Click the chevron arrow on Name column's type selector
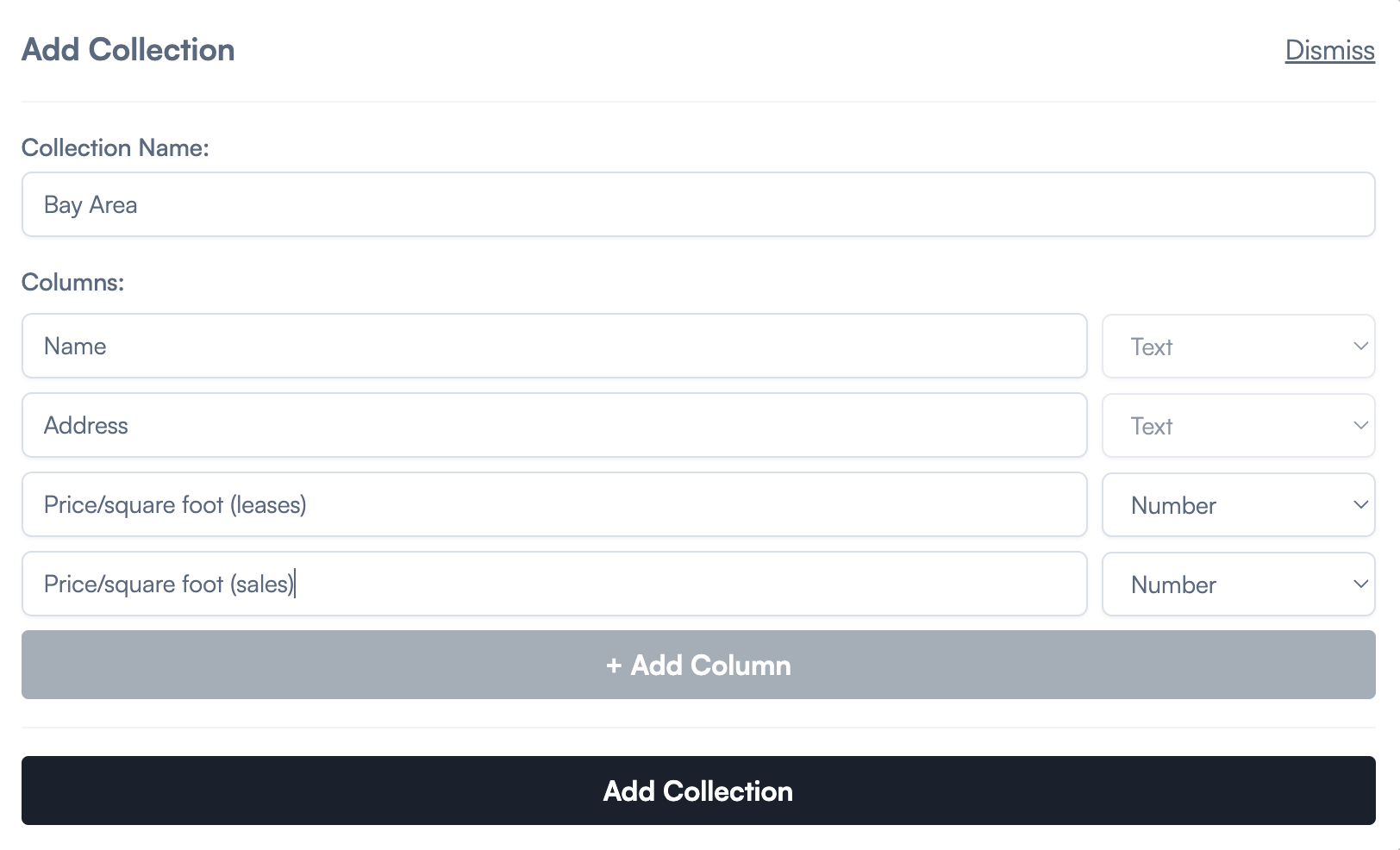The width and height of the screenshot is (1400, 850). [x=1360, y=347]
